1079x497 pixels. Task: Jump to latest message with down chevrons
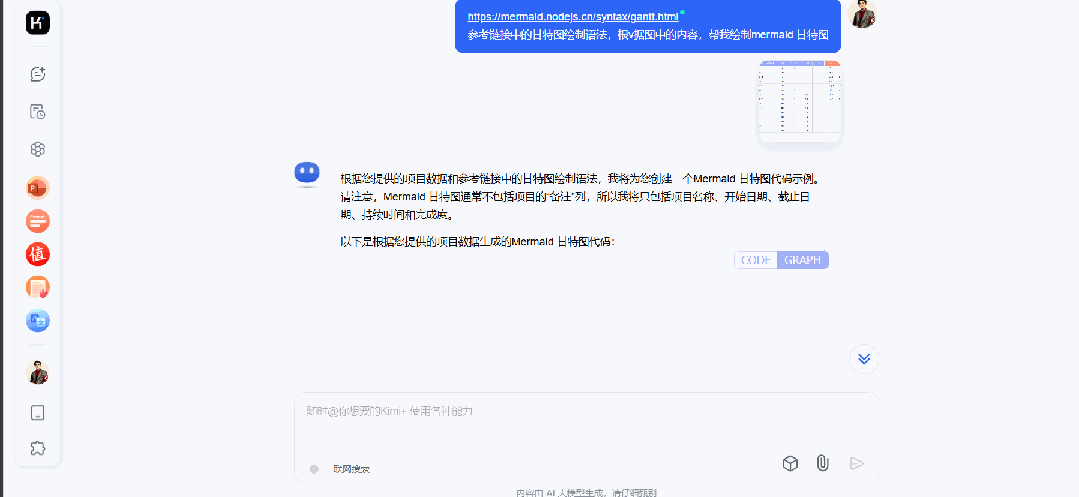click(x=864, y=359)
